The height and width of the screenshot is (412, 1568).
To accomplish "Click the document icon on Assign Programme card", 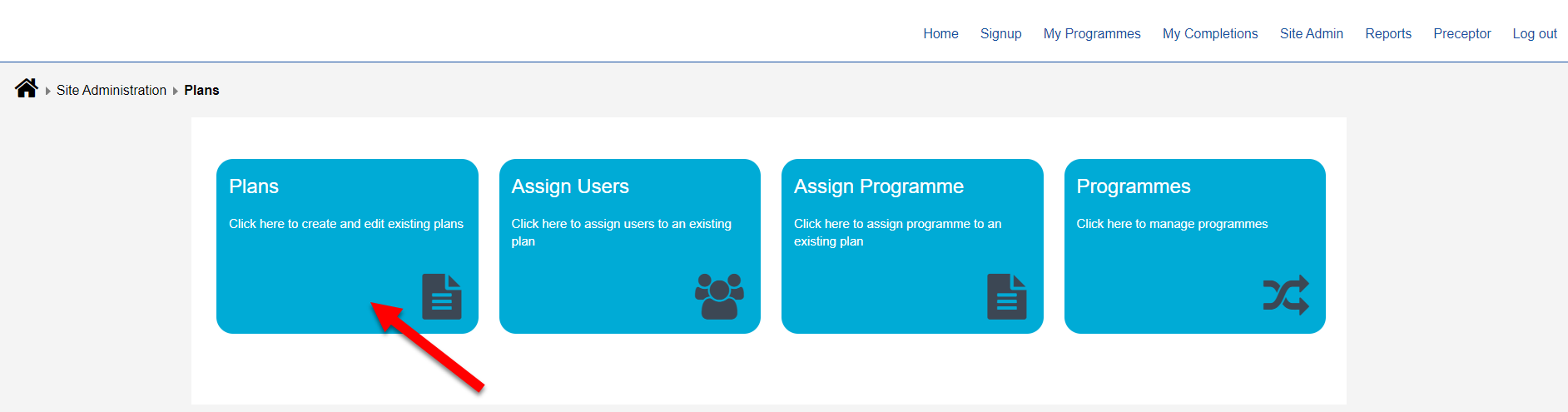I will tap(1007, 296).
